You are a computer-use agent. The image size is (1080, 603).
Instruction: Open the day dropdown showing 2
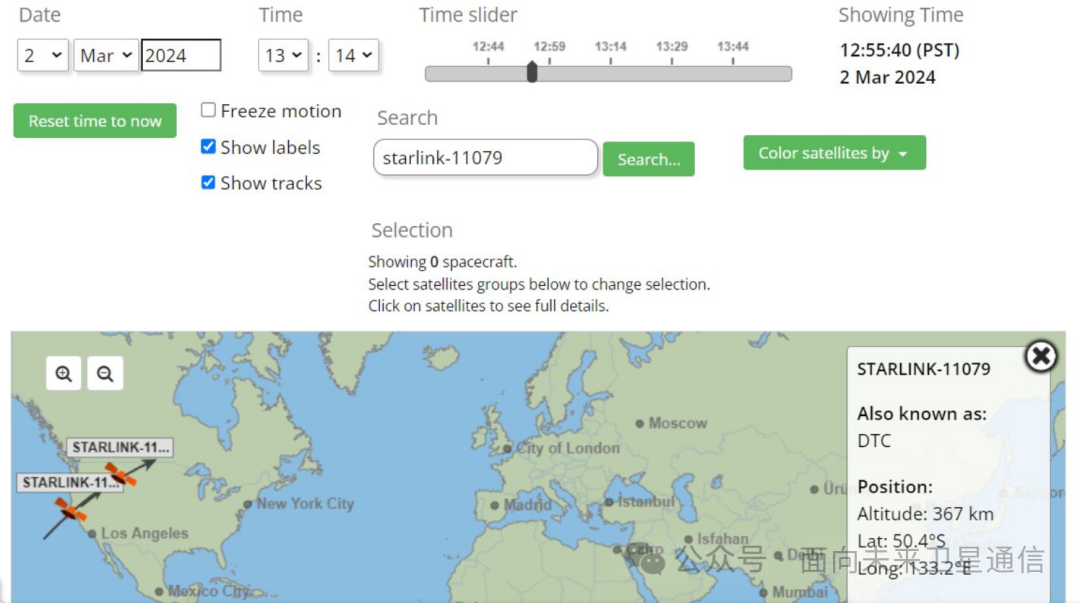tap(43, 55)
